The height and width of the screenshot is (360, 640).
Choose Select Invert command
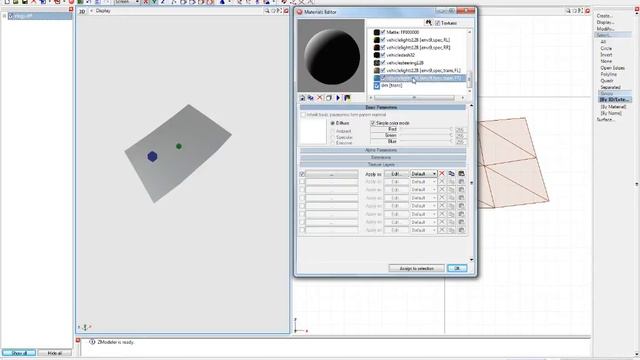606,55
